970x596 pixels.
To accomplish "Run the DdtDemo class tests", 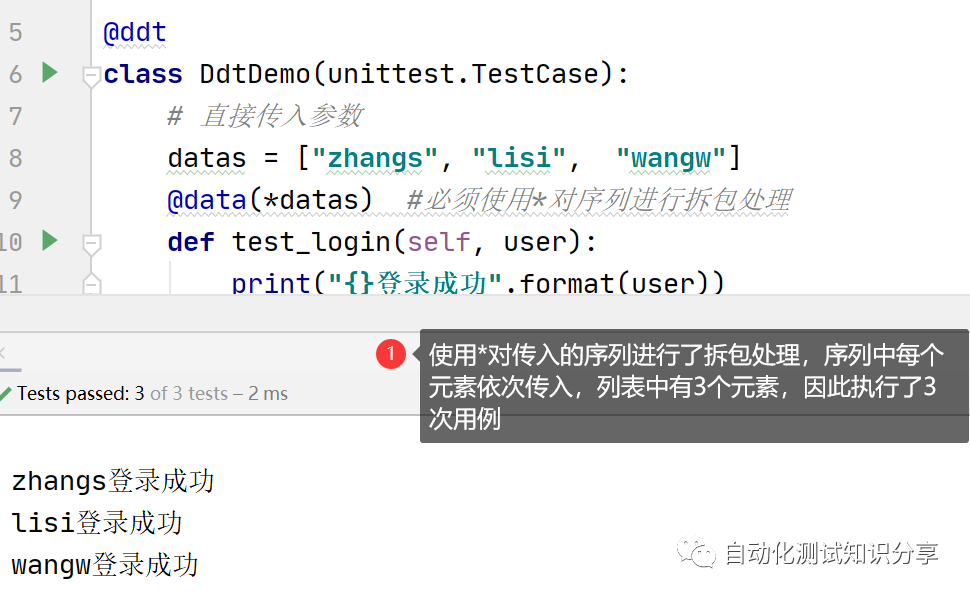I will click(x=49, y=72).
